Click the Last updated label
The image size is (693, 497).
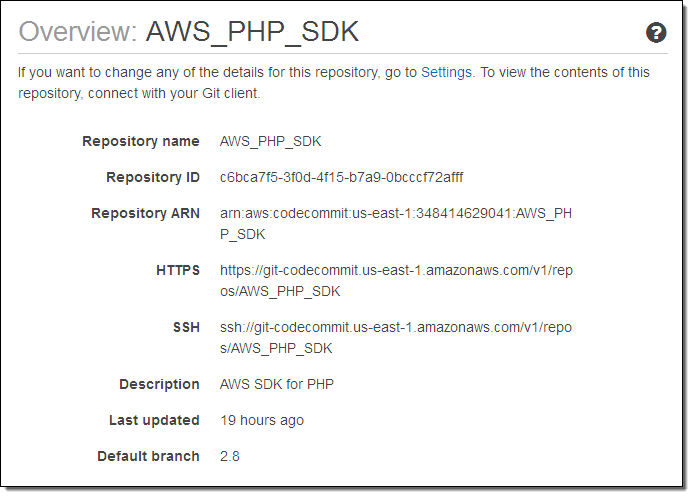click(x=154, y=420)
